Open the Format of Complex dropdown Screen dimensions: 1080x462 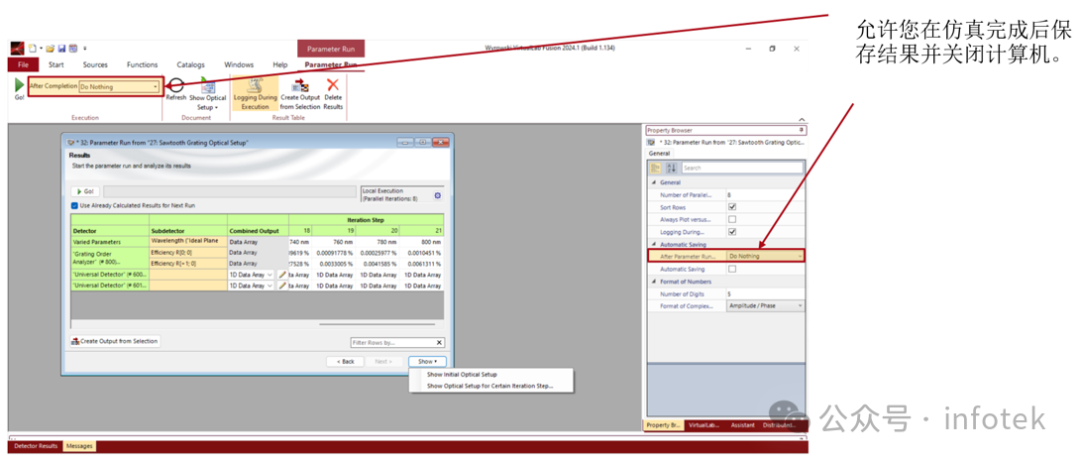765,306
